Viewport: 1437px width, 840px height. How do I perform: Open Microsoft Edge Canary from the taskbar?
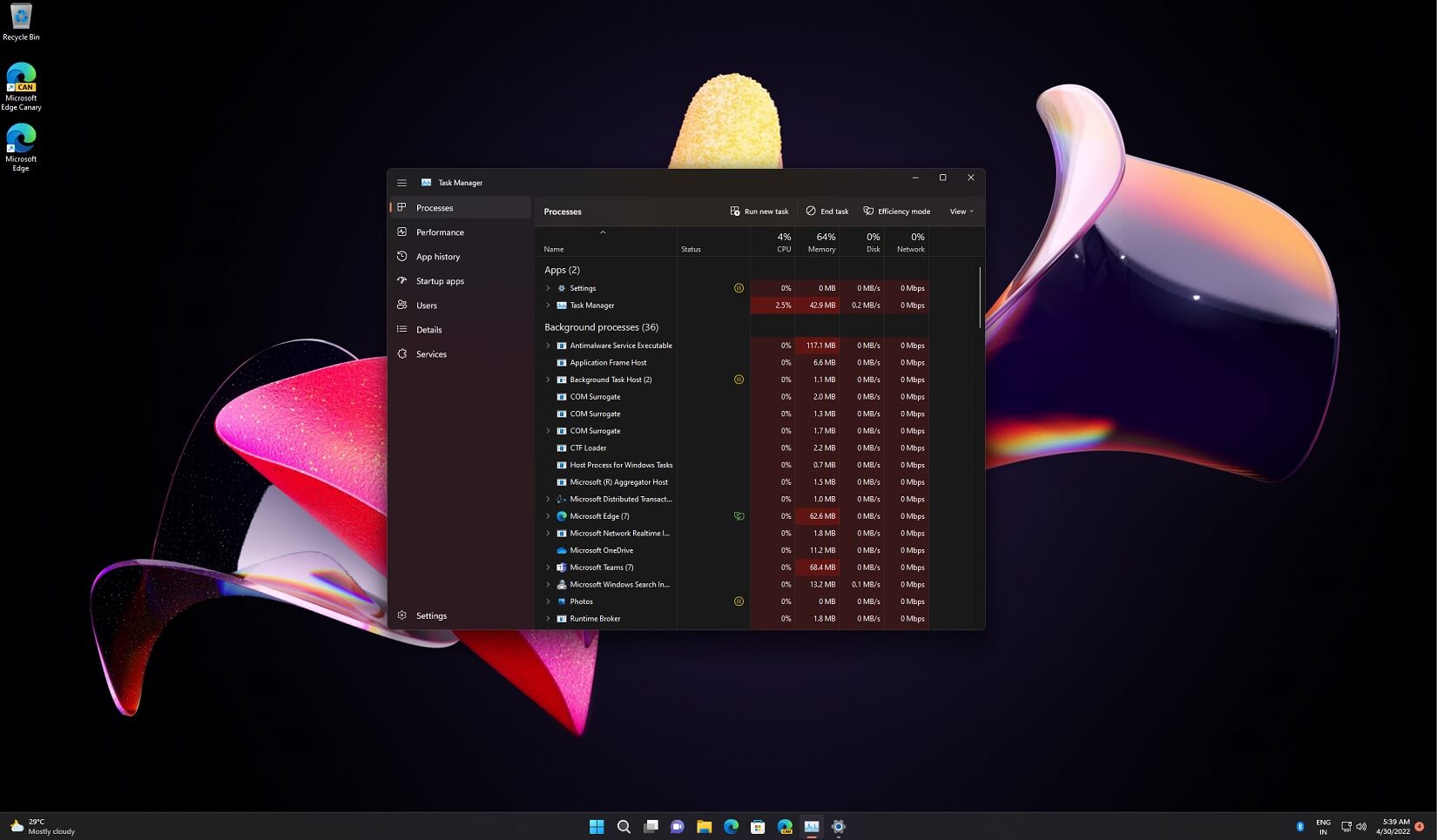click(x=785, y=826)
